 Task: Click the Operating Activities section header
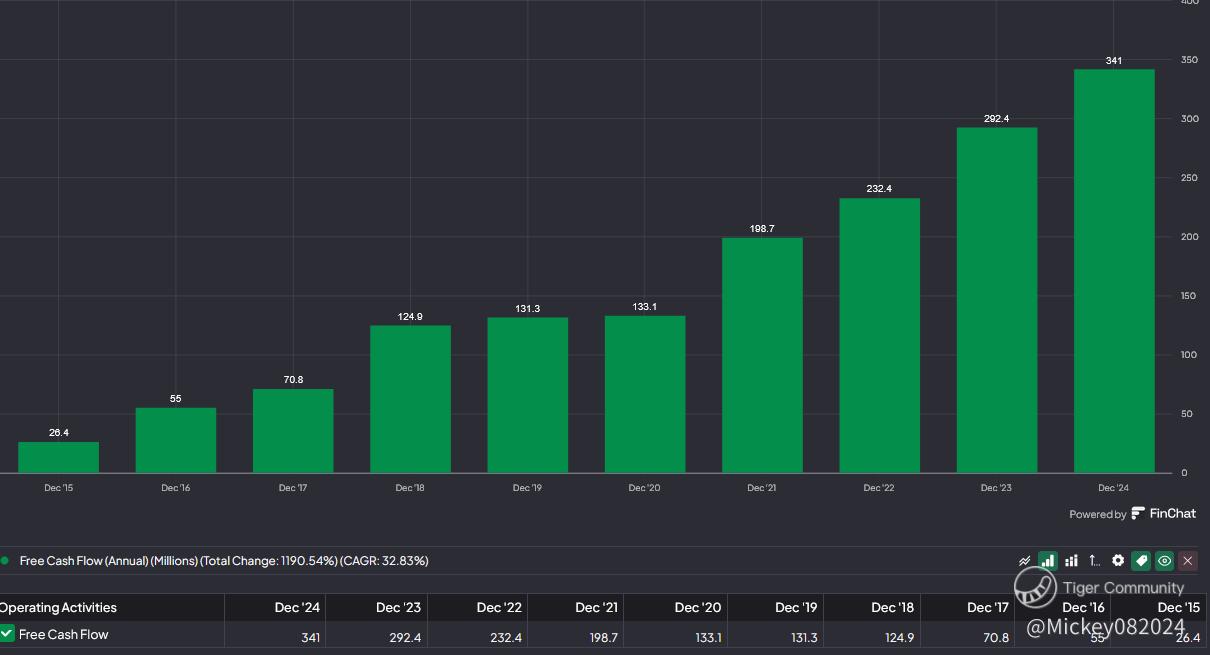(59, 607)
